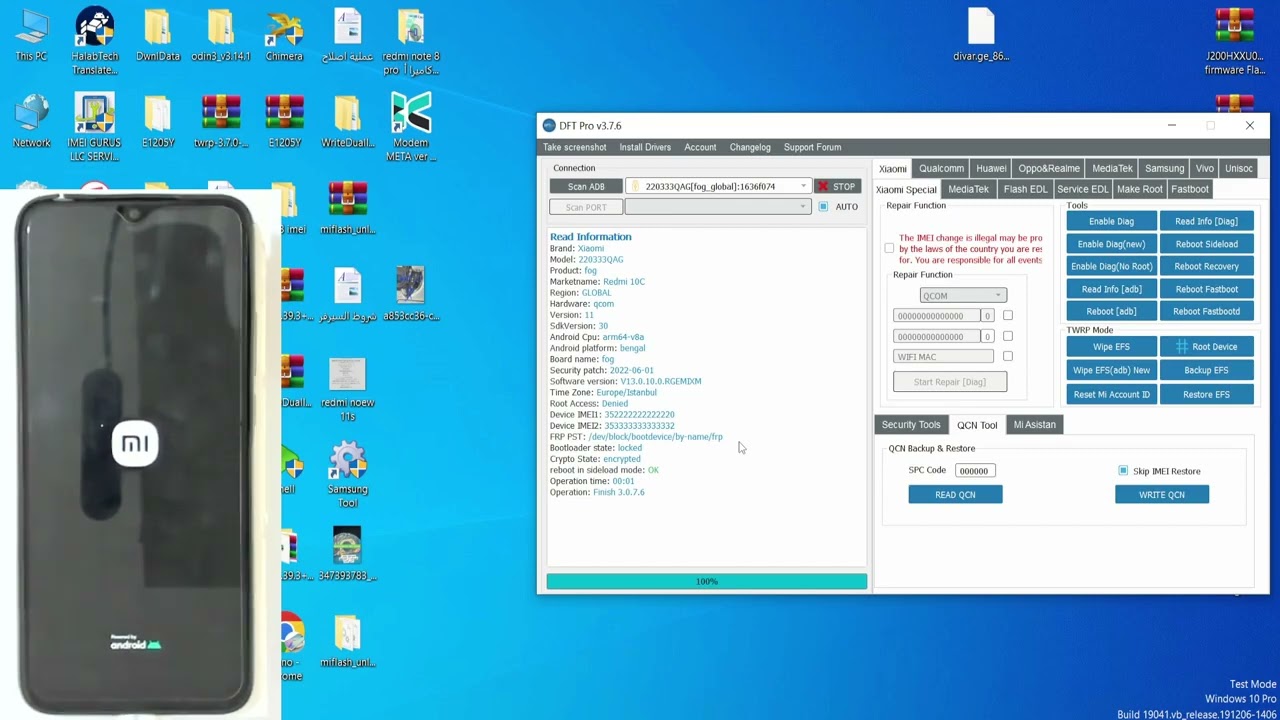Launch the Chimera shortcut on desktop
Screen dimensions: 1280x720
284,35
